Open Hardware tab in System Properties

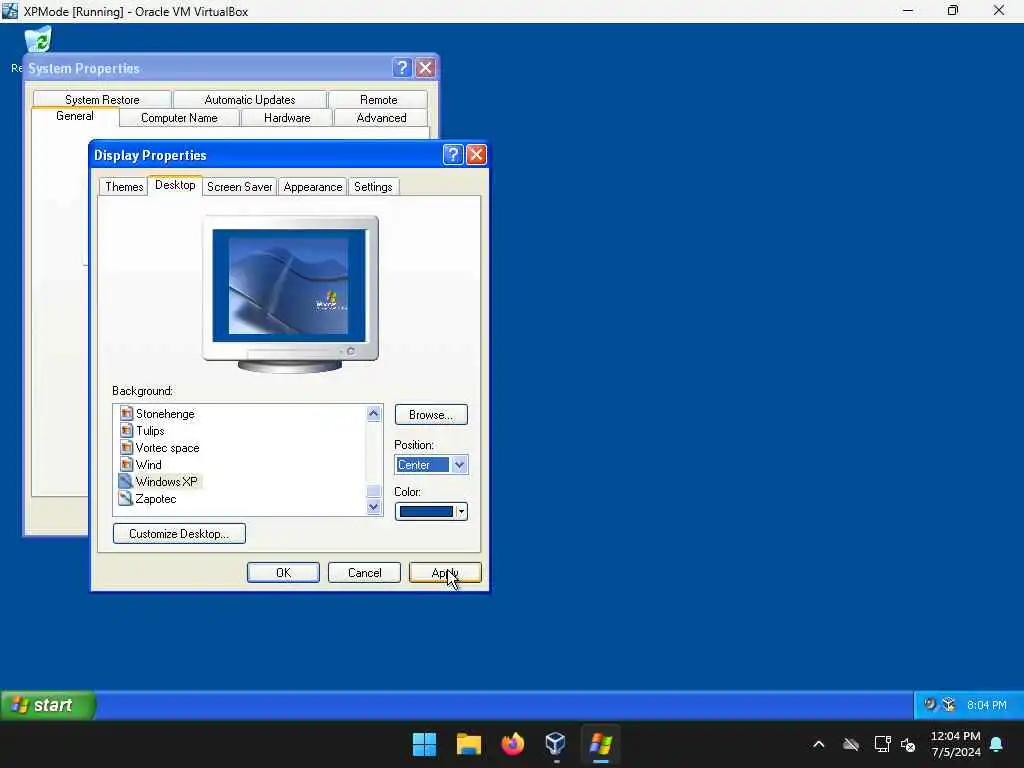click(287, 118)
